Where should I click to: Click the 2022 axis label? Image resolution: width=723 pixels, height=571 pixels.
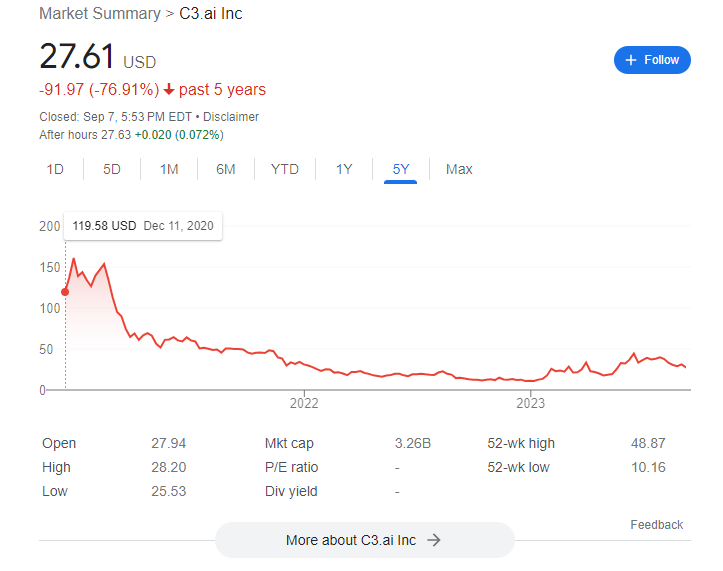pyautogui.click(x=304, y=404)
